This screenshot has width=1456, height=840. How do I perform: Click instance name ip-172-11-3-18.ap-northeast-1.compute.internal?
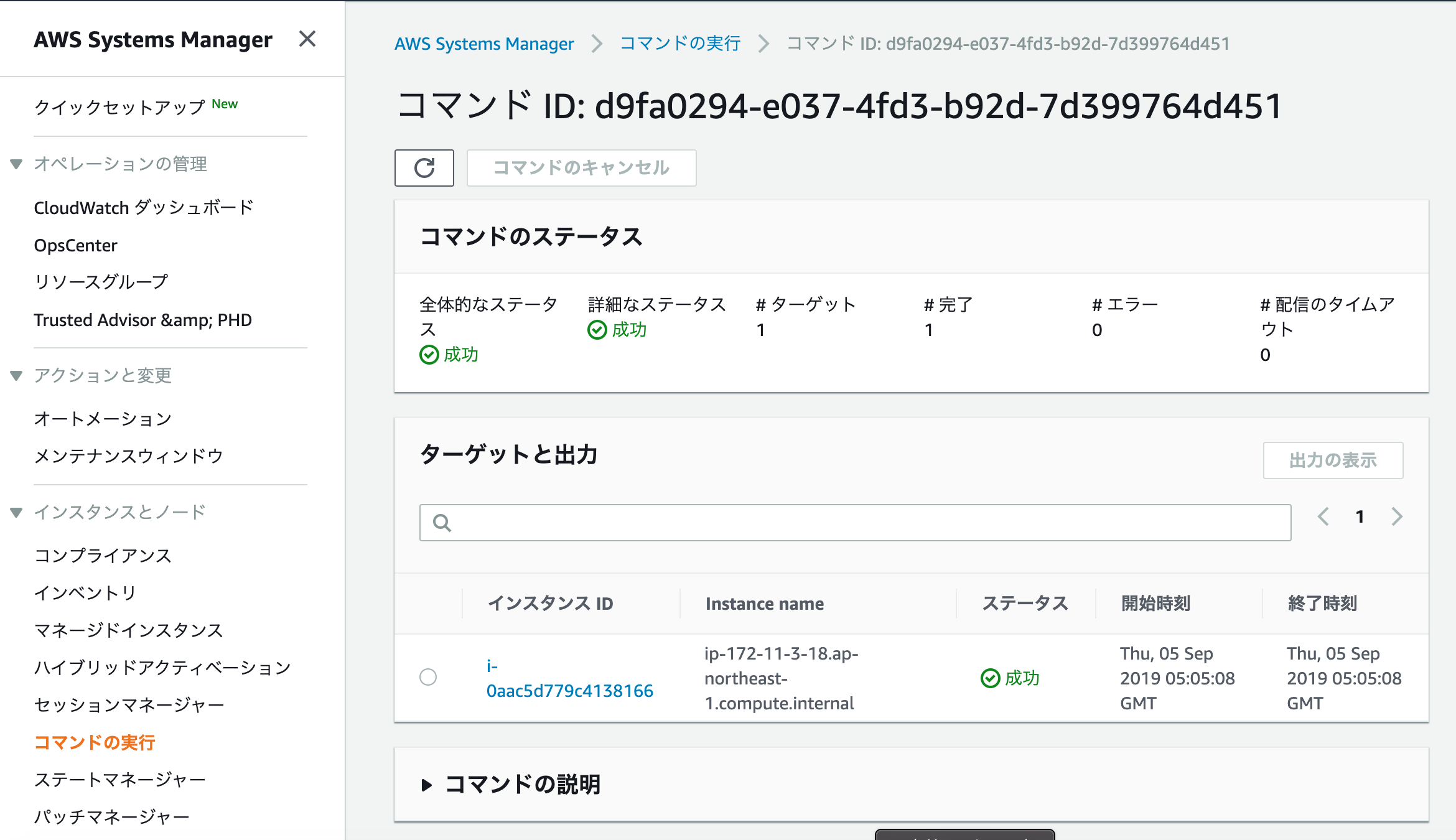pyautogui.click(x=781, y=678)
